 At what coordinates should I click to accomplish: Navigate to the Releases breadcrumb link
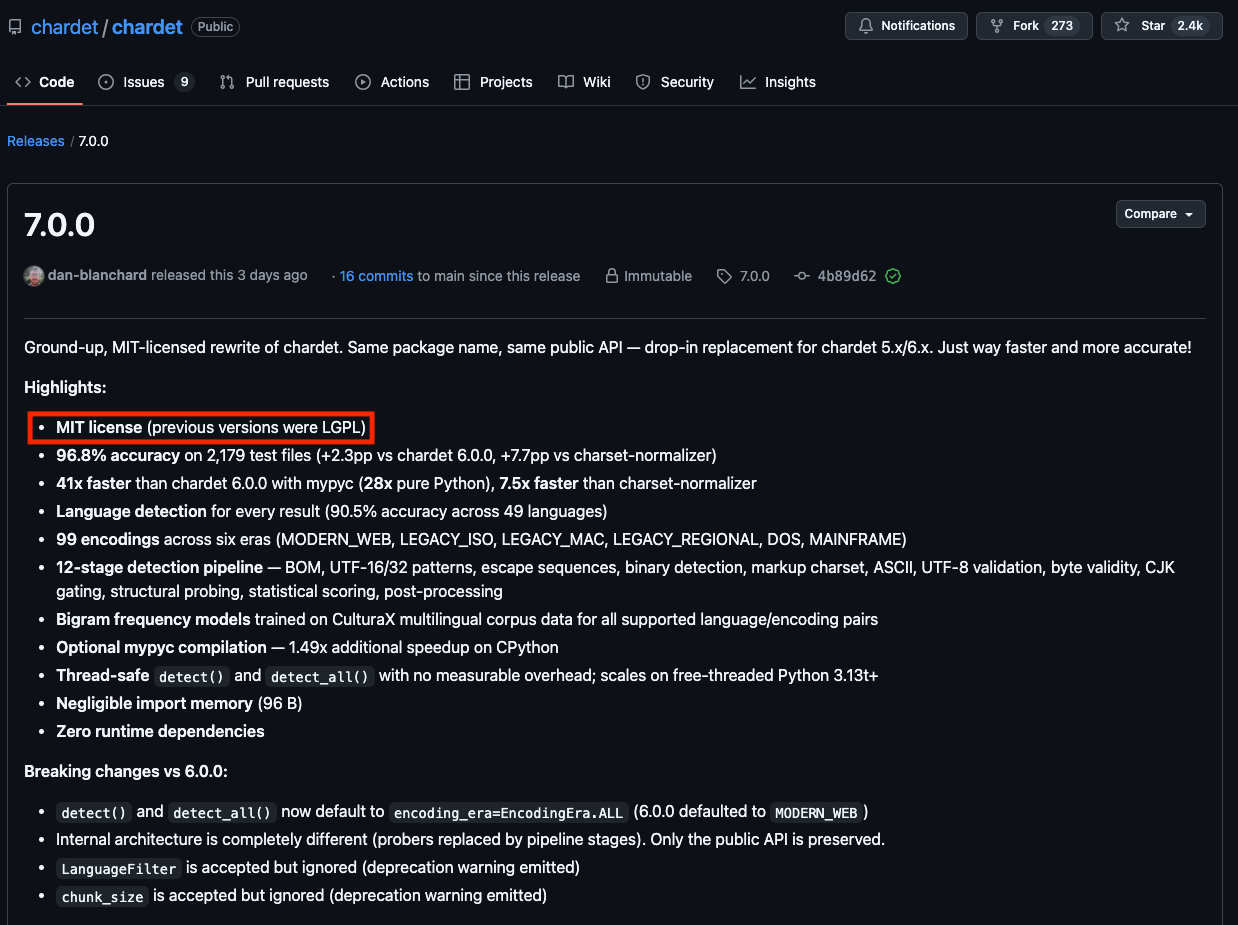[35, 141]
